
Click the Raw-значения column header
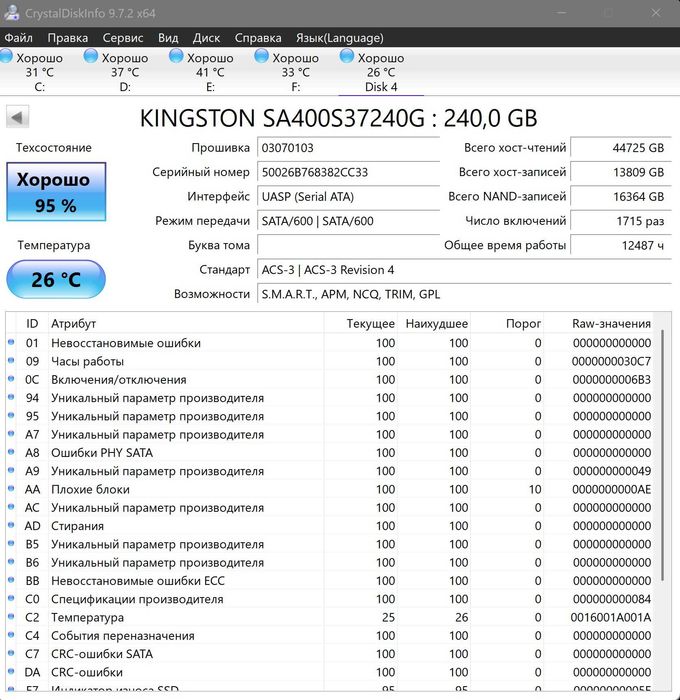tap(598, 323)
